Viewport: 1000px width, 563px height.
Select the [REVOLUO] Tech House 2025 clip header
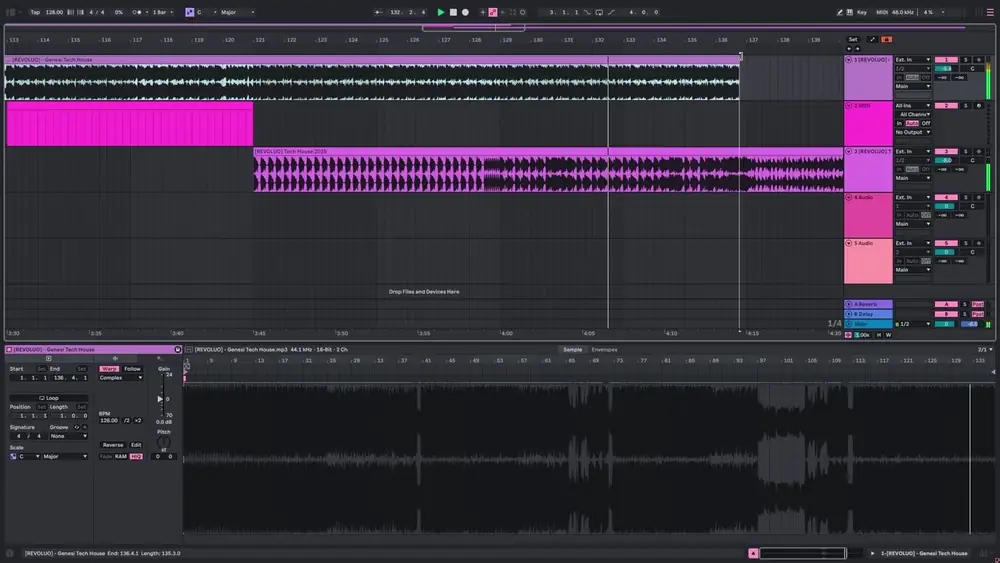548,152
